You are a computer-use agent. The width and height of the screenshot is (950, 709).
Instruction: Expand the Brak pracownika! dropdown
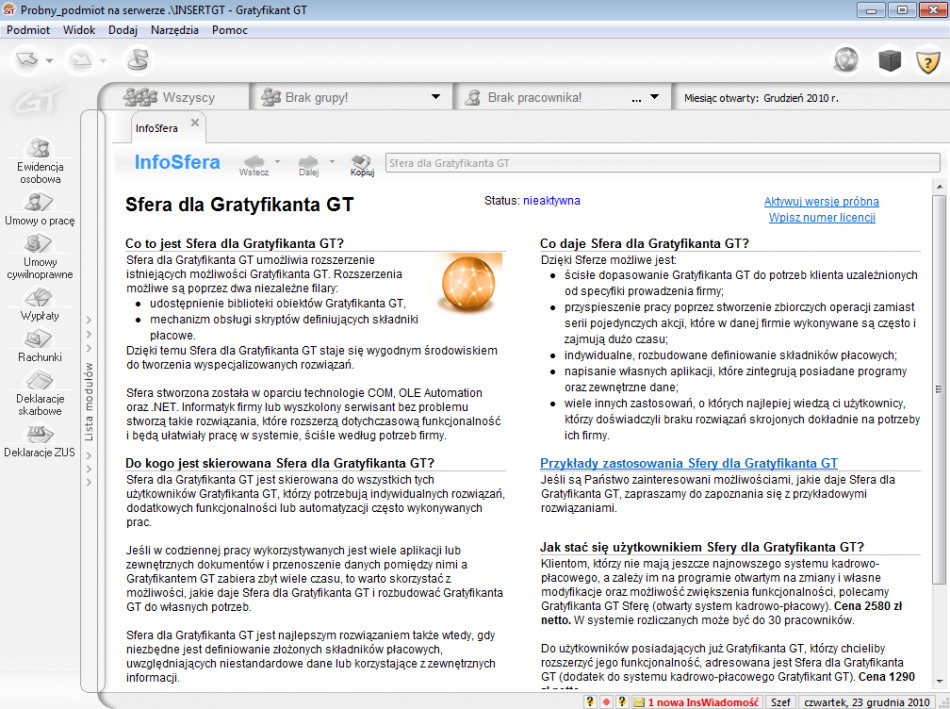[654, 98]
